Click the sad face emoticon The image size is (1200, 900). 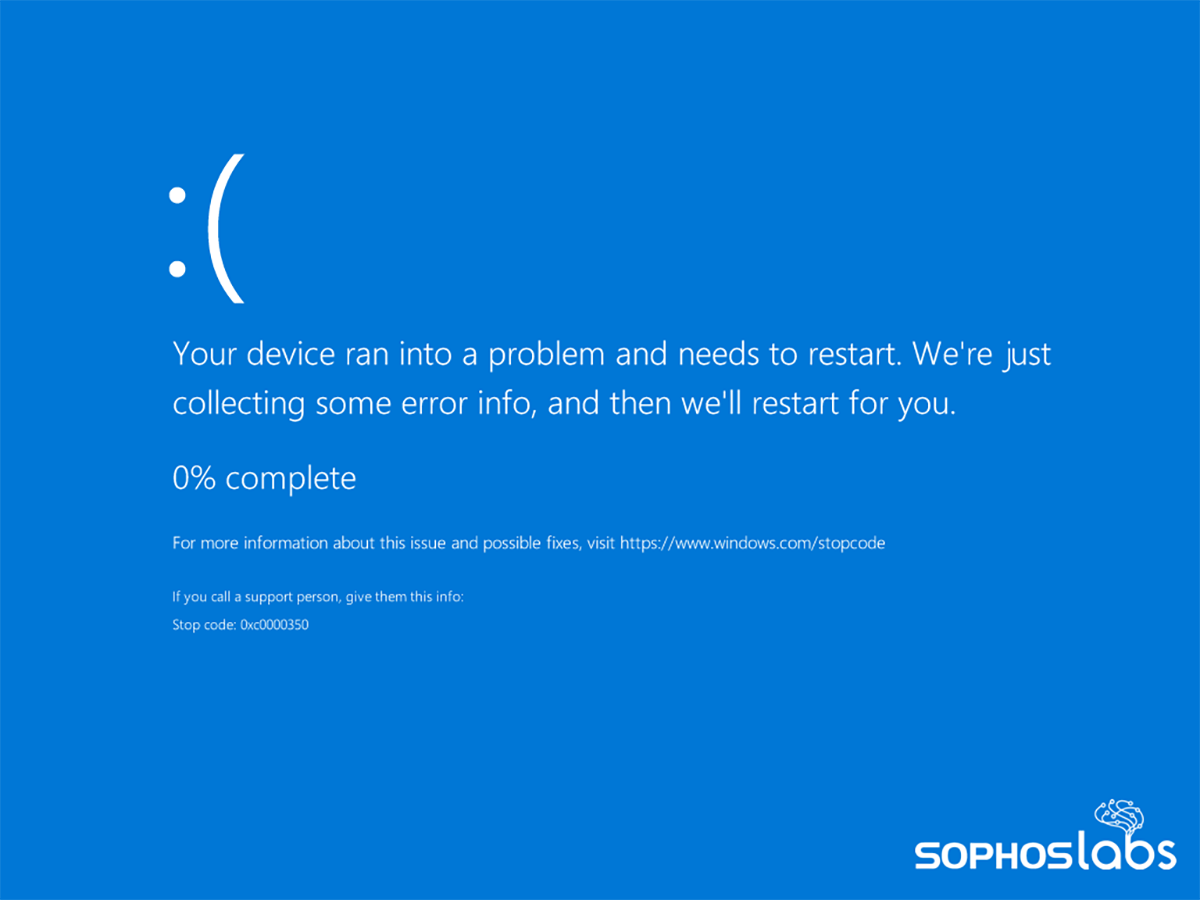205,229
